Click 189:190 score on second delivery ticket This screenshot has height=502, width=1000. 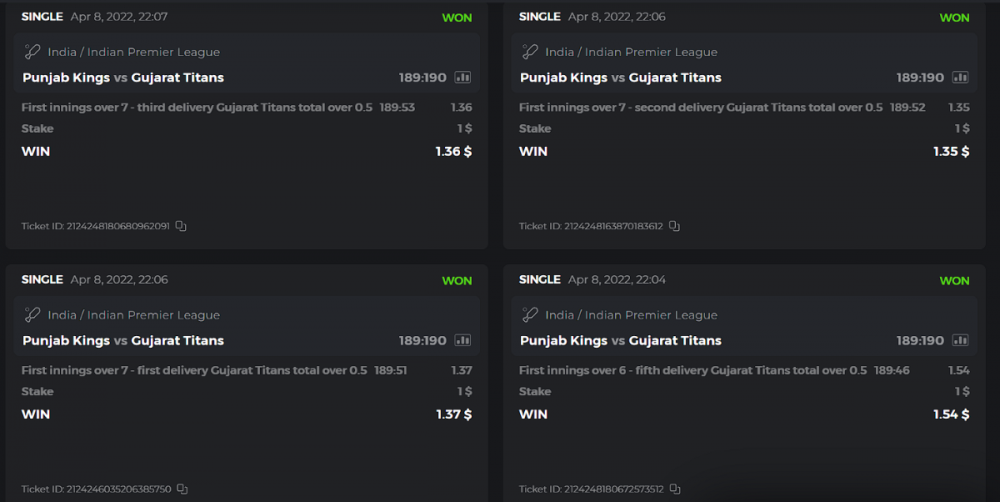920,77
